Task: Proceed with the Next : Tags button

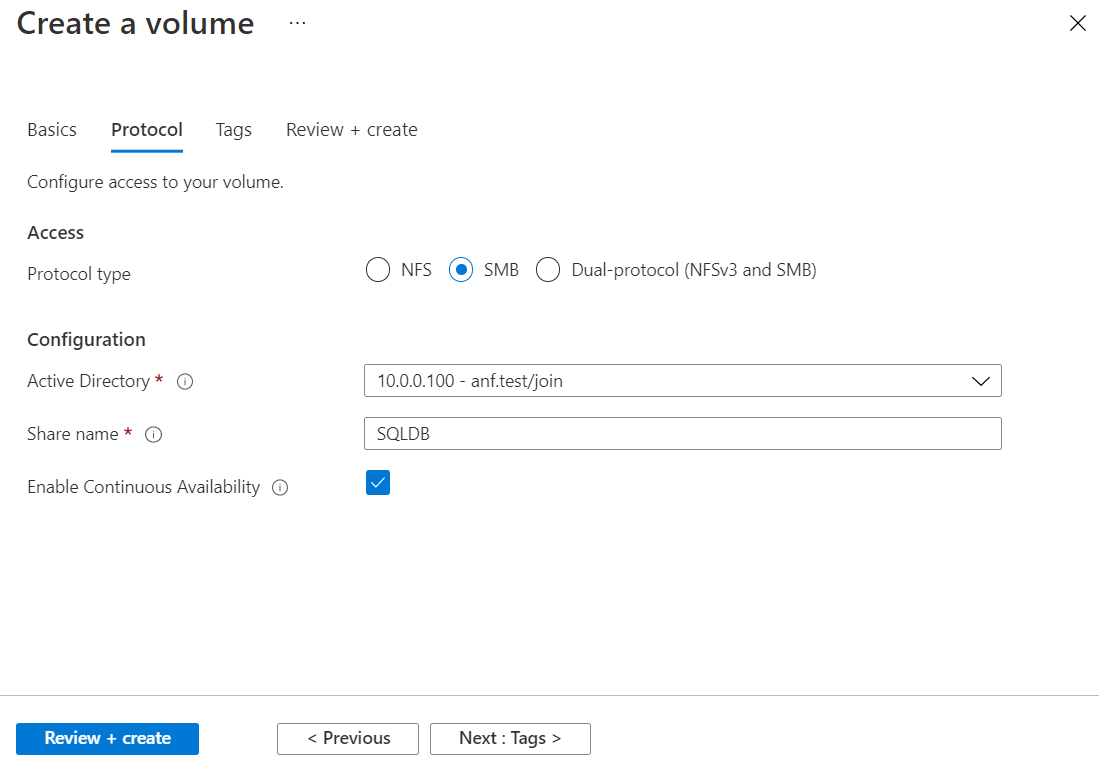Action: pos(510,739)
